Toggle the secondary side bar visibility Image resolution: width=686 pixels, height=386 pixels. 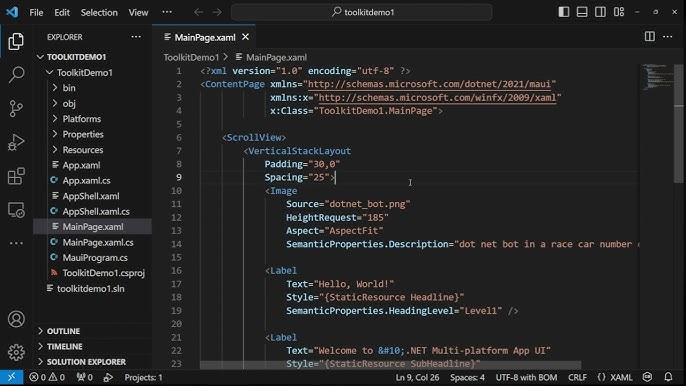(600, 12)
